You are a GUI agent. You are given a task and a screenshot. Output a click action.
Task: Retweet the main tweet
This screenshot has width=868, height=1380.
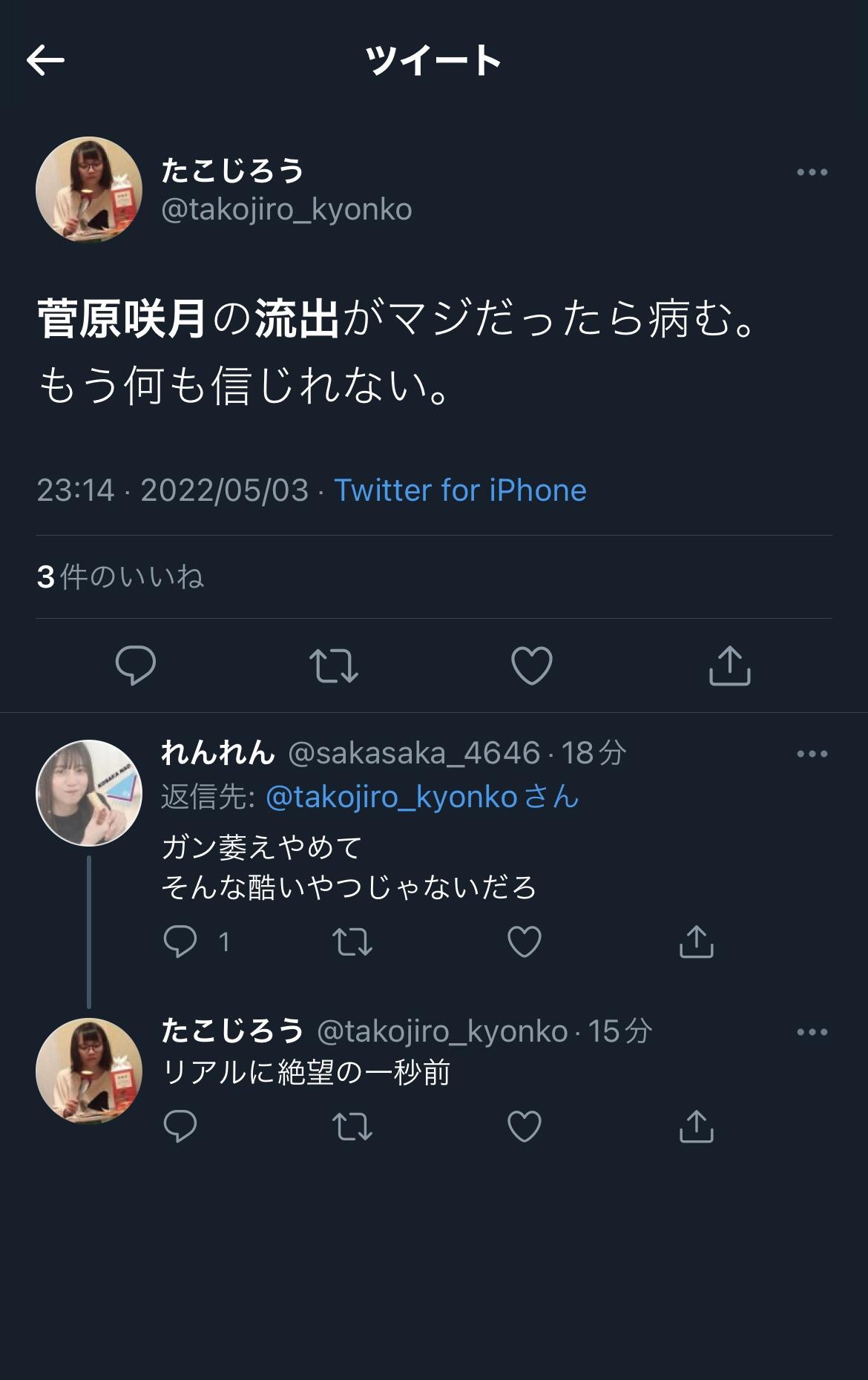(334, 665)
